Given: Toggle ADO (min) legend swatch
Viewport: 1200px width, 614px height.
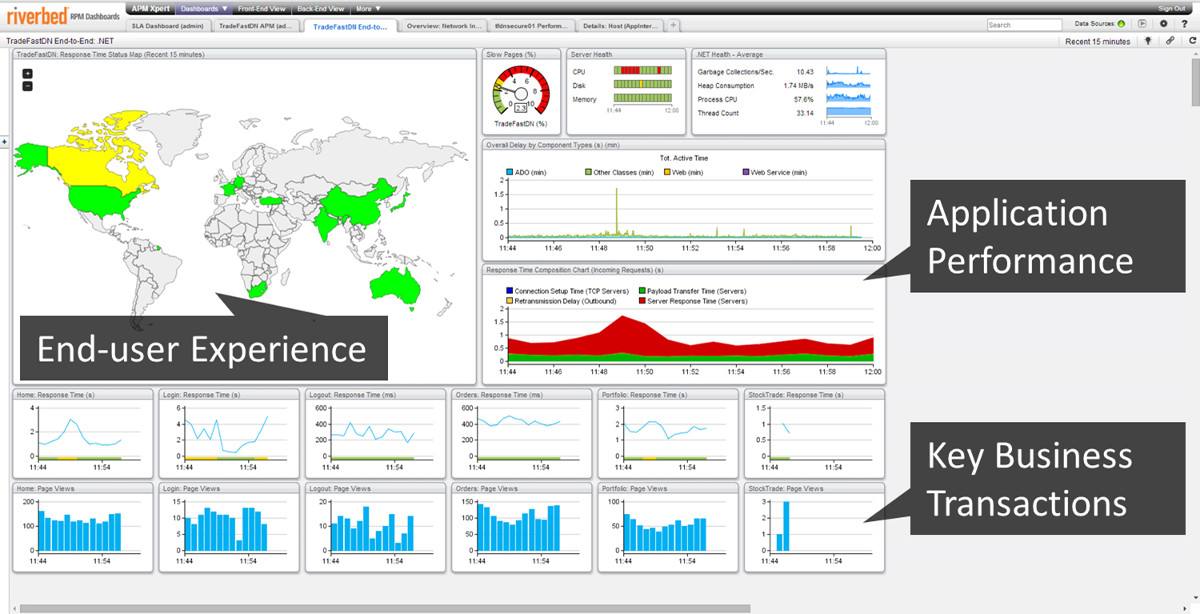Looking at the screenshot, I should point(508,173).
